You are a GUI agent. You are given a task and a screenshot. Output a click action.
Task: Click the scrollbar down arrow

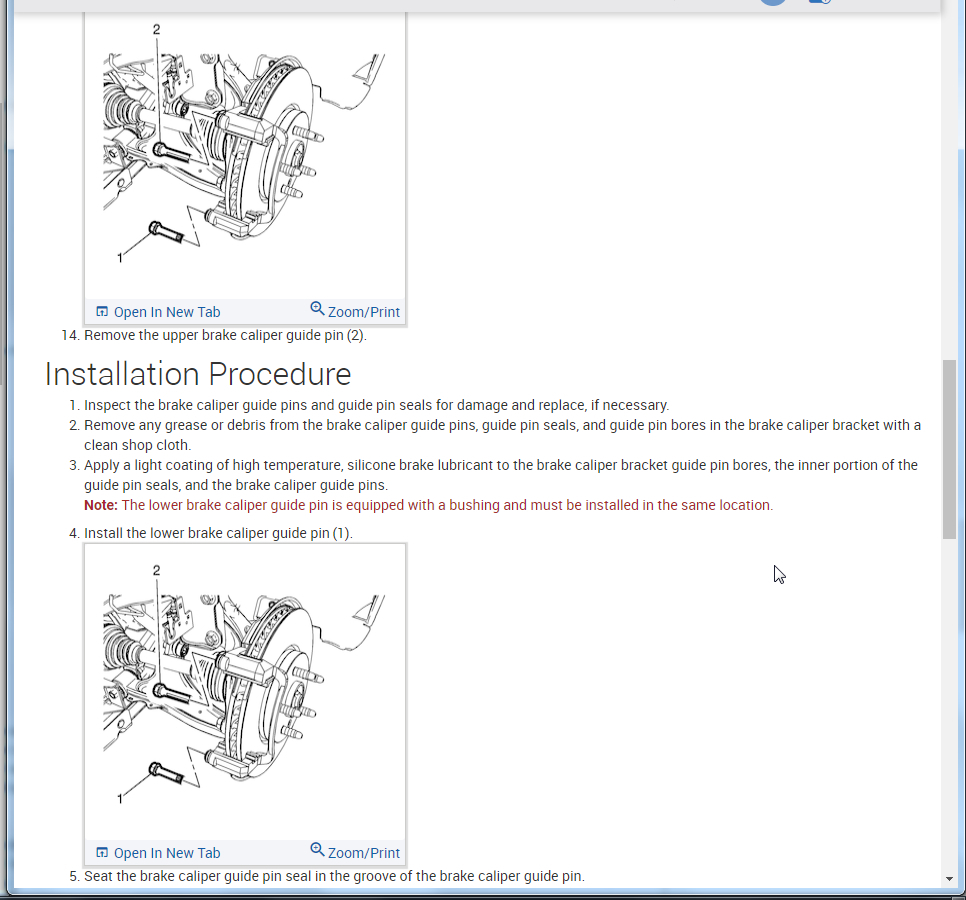pyautogui.click(x=949, y=878)
